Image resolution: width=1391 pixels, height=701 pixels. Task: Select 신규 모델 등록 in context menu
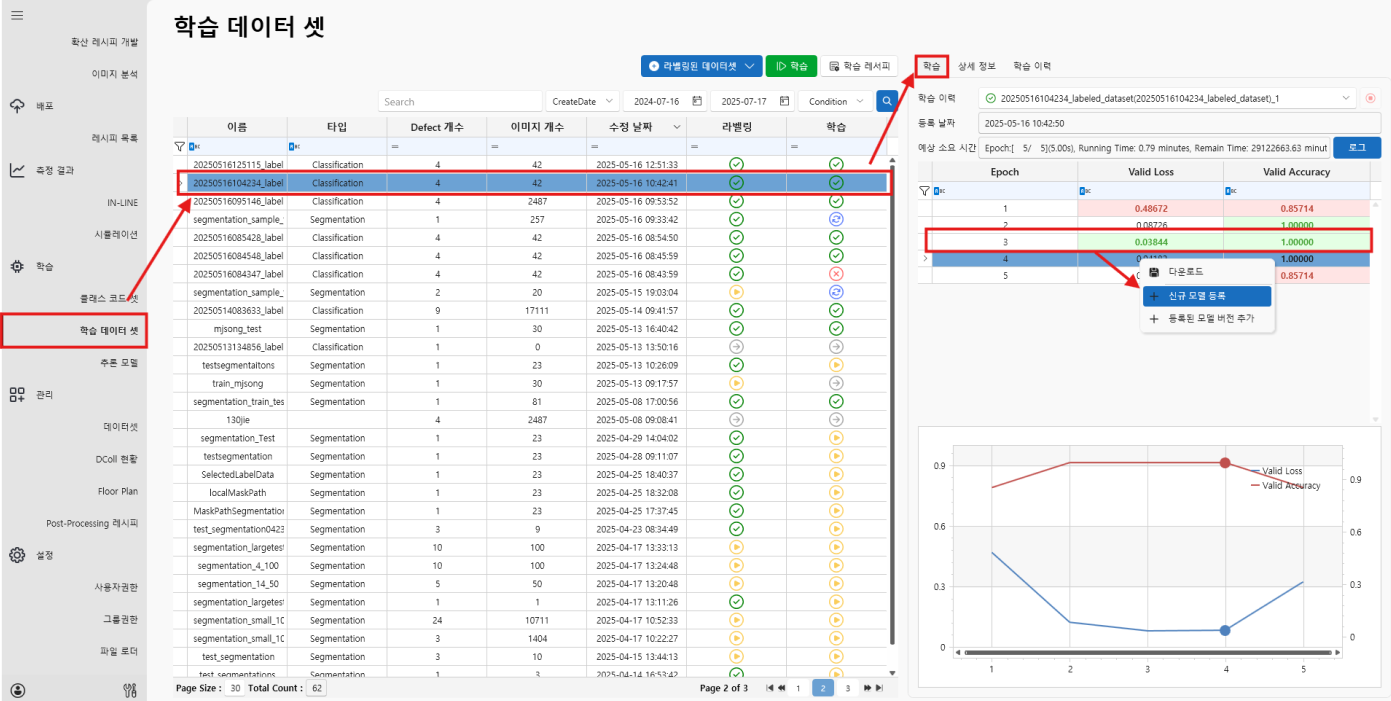click(x=1207, y=296)
